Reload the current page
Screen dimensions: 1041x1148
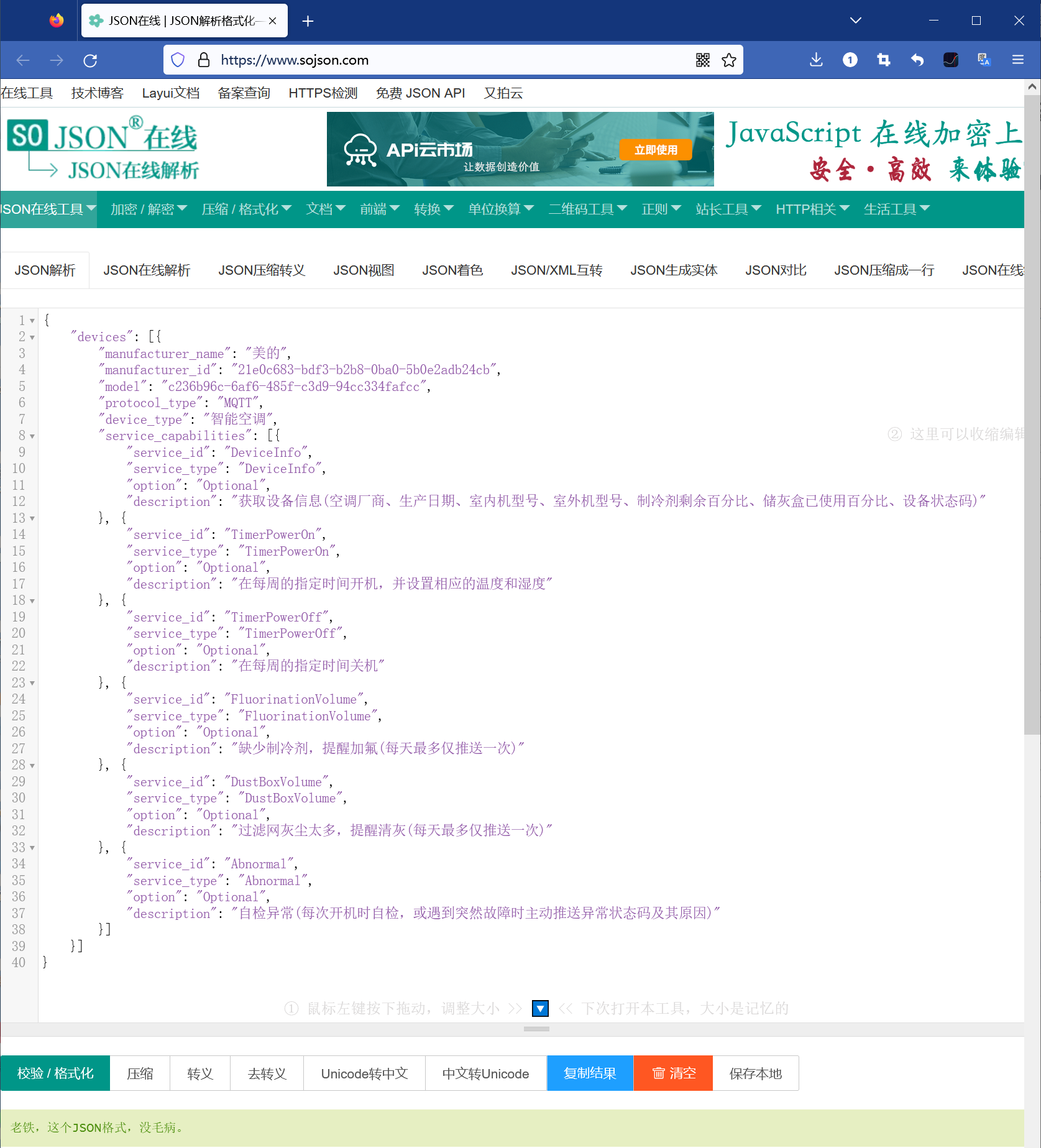[x=90, y=60]
